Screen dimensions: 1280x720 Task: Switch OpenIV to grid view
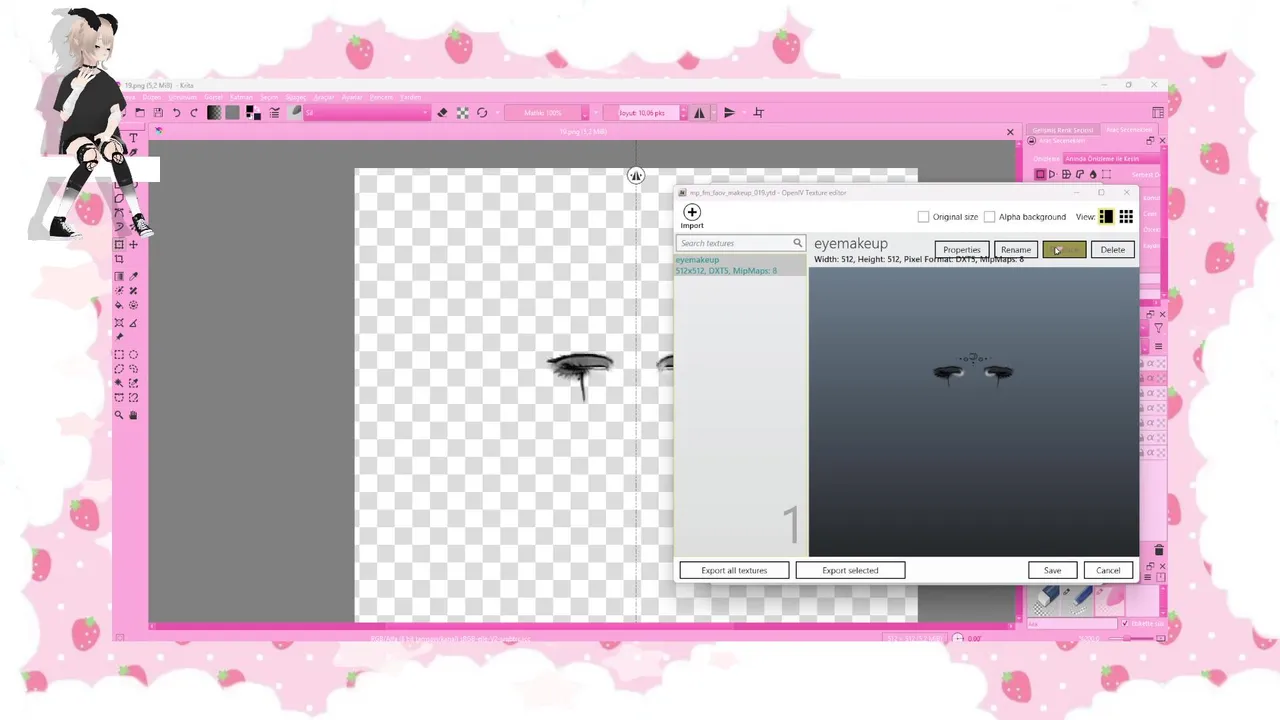pyautogui.click(x=1126, y=217)
